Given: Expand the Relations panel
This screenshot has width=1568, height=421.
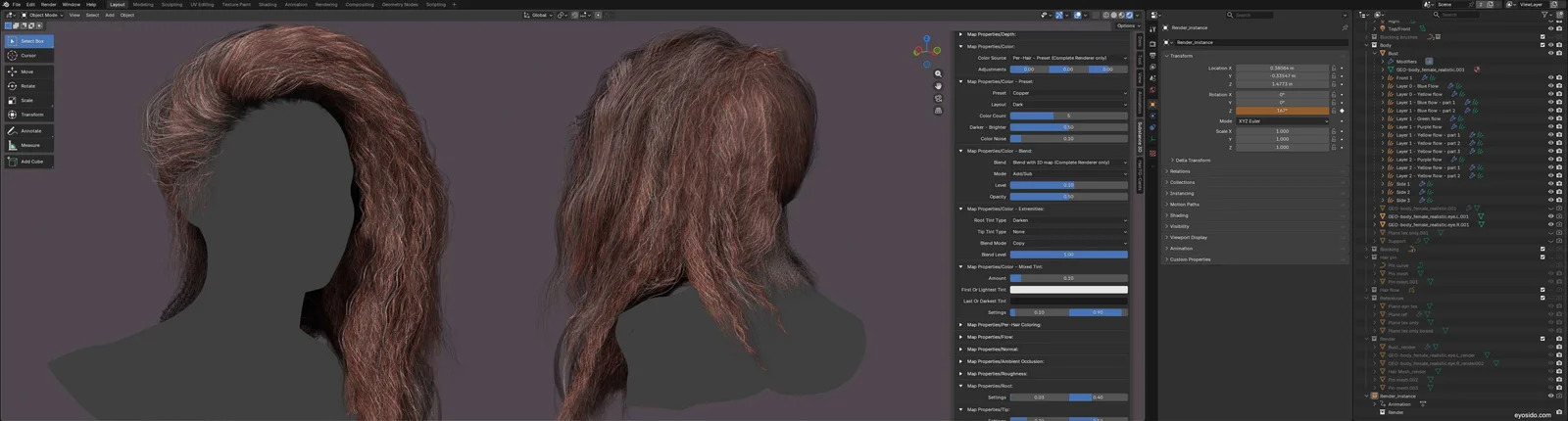Looking at the screenshot, I should pos(1178,171).
